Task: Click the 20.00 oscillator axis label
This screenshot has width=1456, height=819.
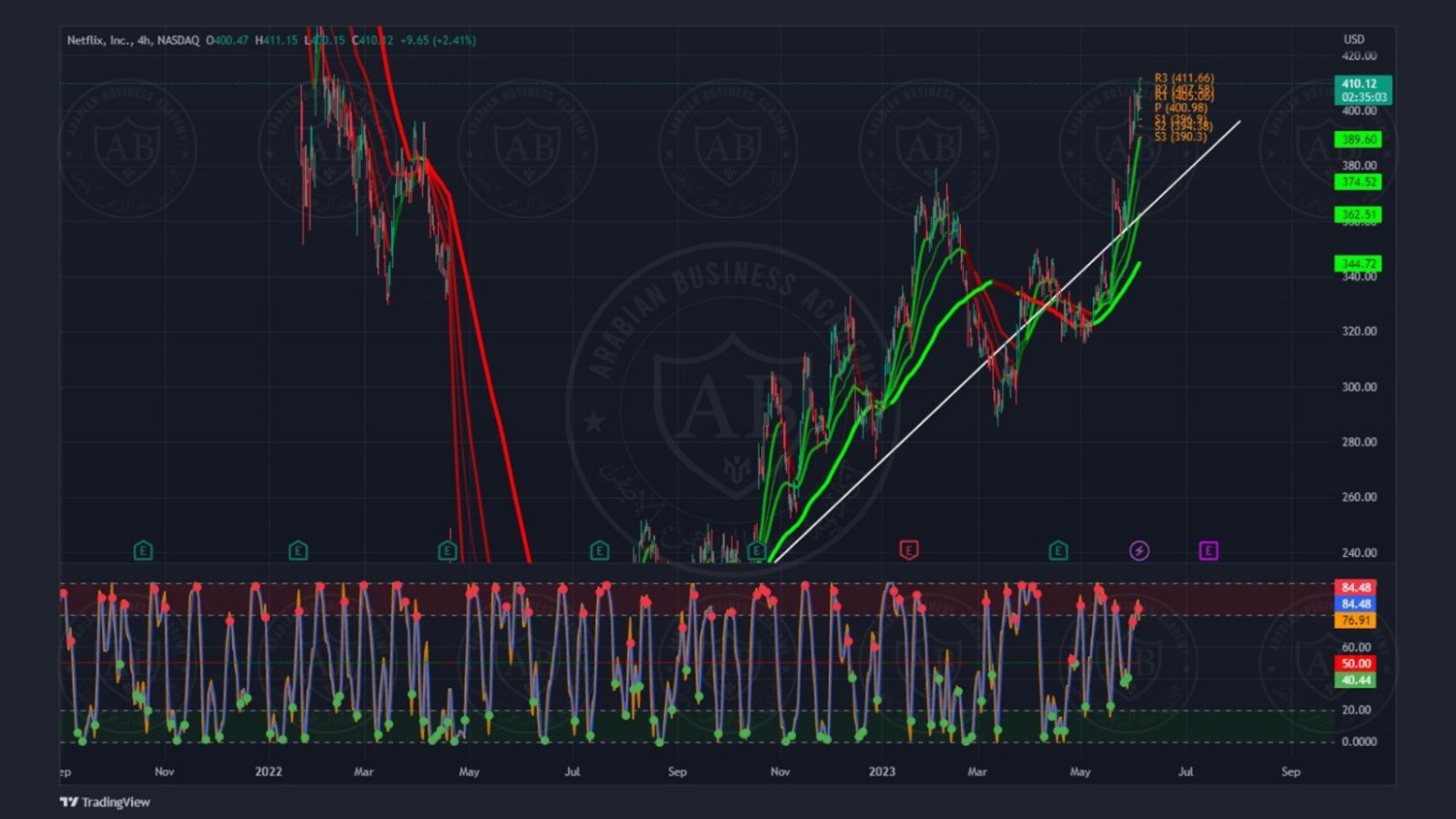Action: click(1356, 709)
